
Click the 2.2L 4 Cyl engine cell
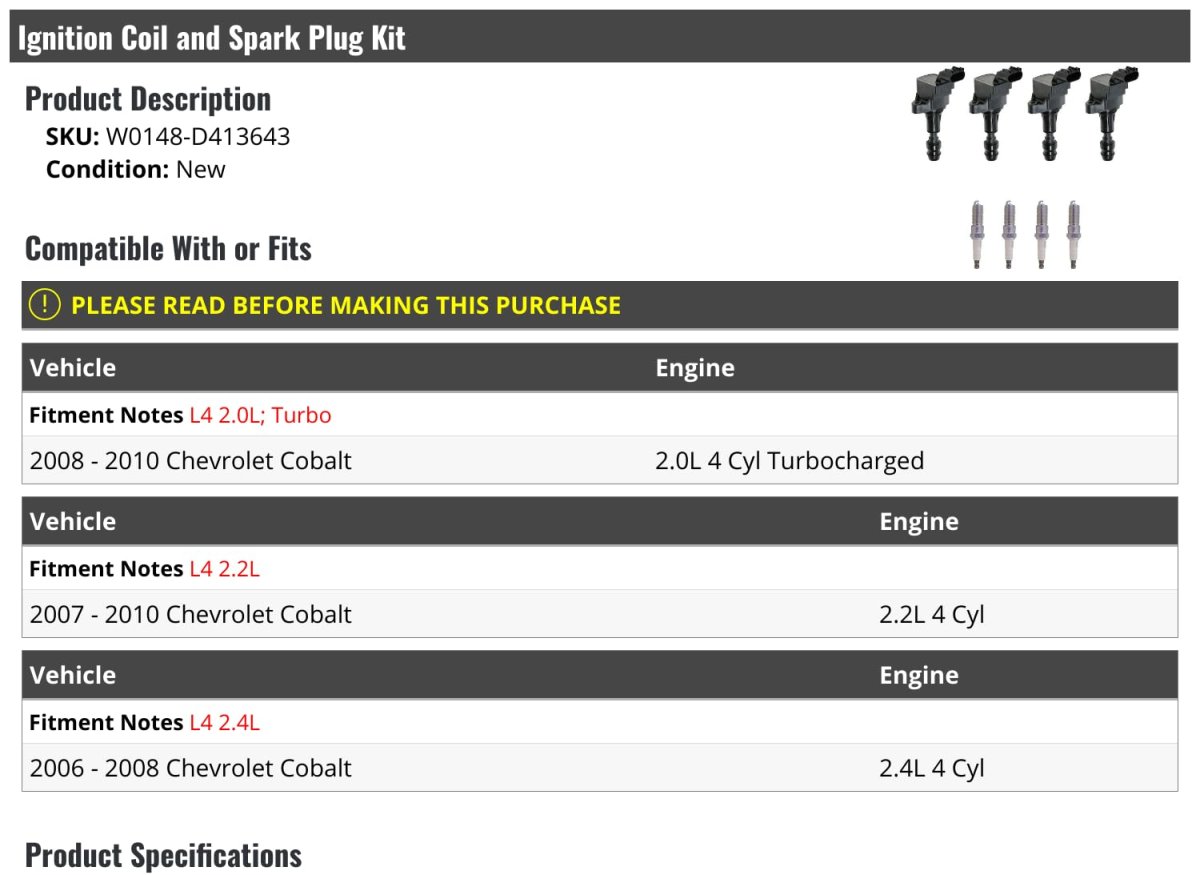tap(932, 614)
